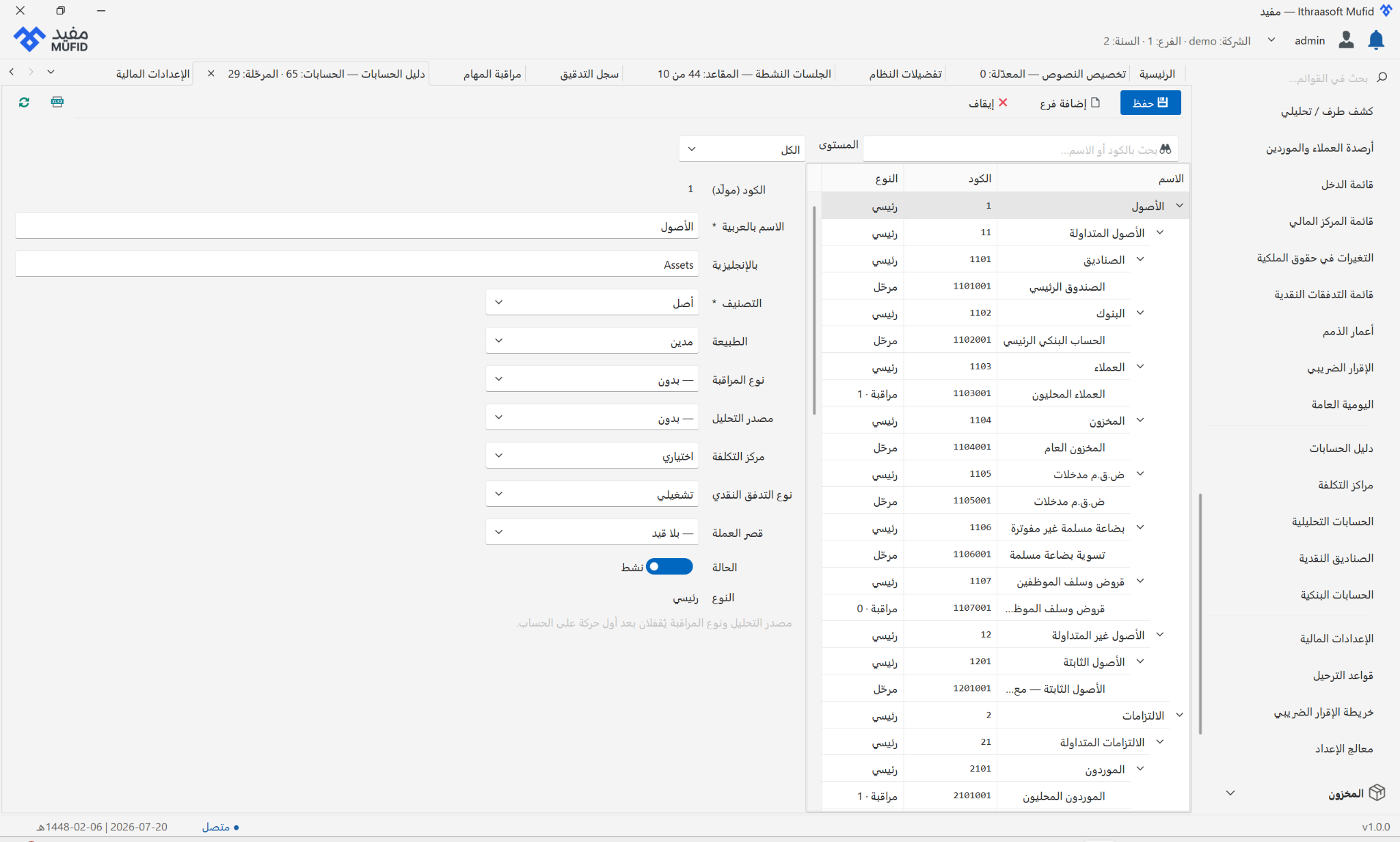The height and width of the screenshot is (842, 1400).
Task: Switch to the الرئيسية tab
Action: click(x=1157, y=73)
